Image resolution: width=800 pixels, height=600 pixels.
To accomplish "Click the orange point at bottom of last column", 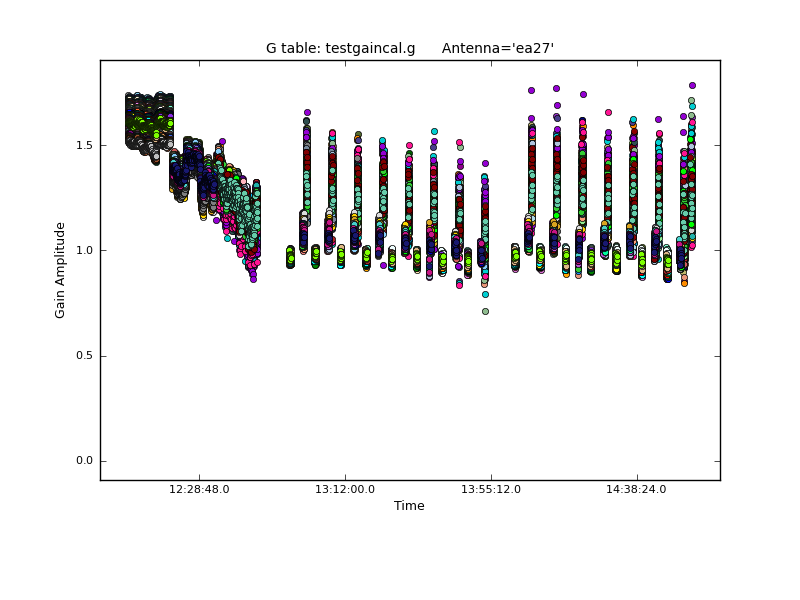I will tap(684, 283).
